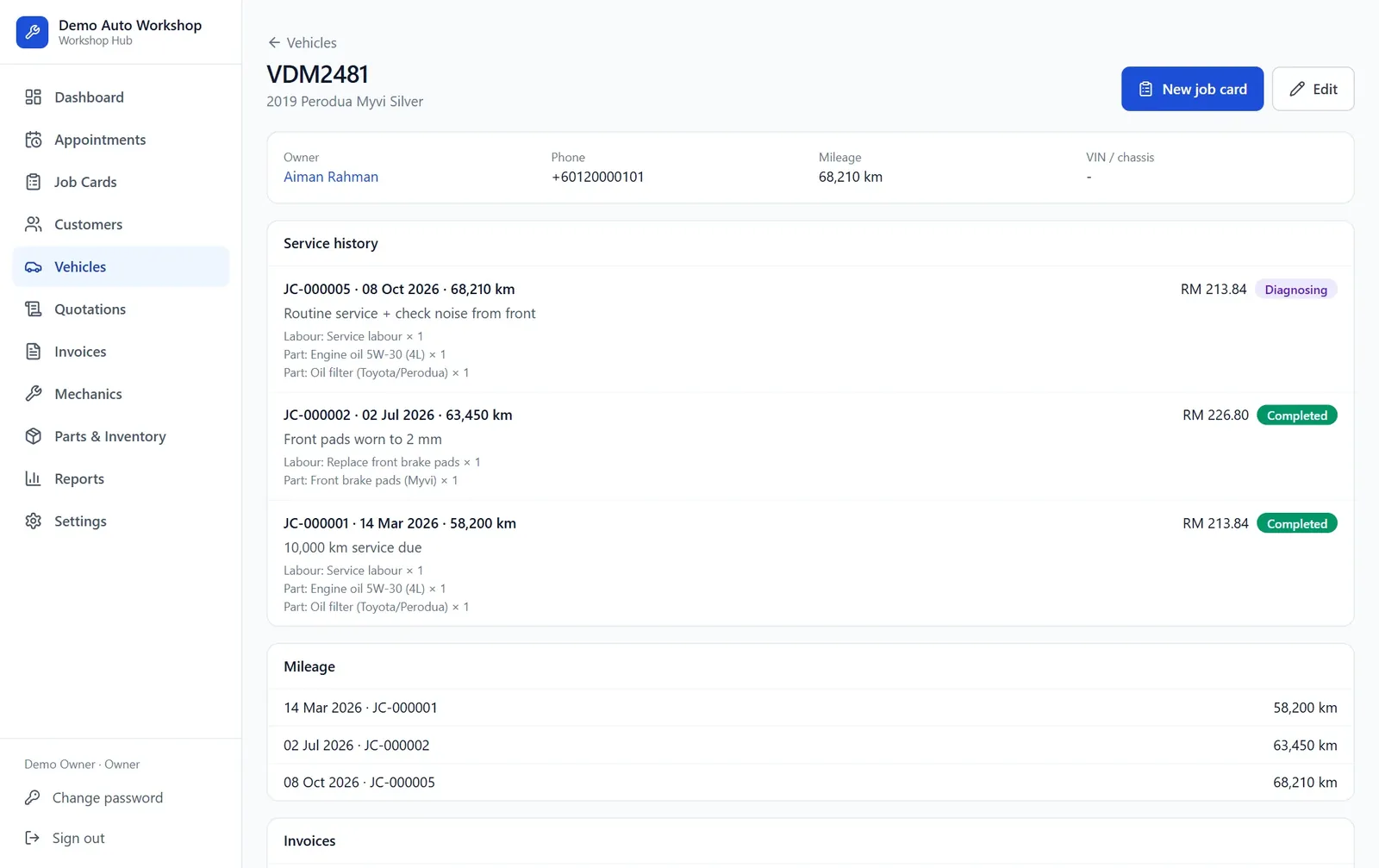Open owner Aiman Rahman's profile

[331, 177]
